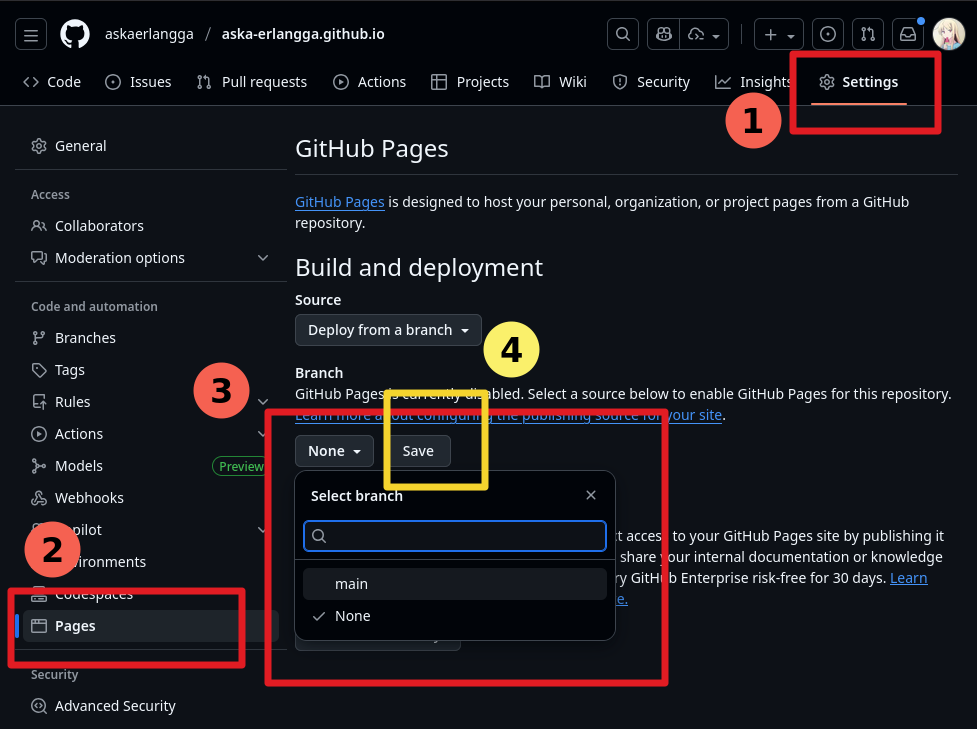
Task: Open the Deploy from a branch dropdown
Action: 388,329
